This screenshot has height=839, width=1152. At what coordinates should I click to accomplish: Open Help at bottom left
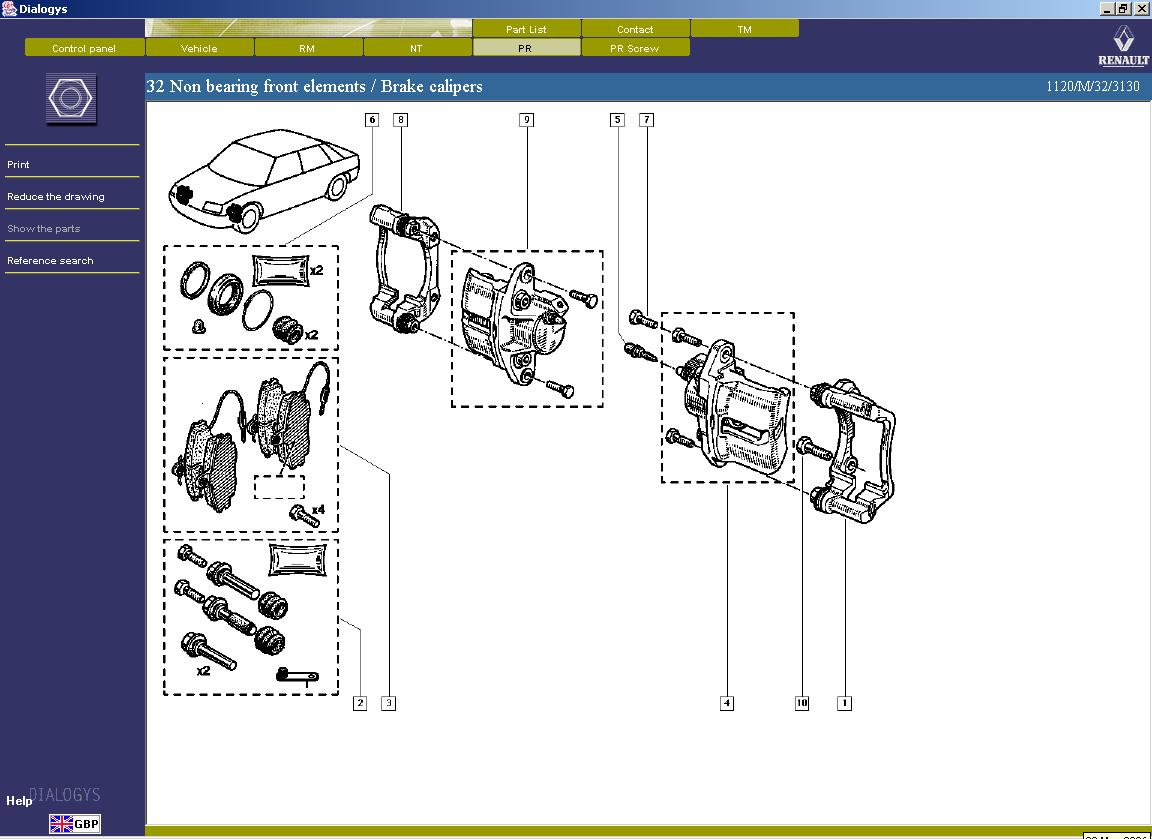(19, 801)
